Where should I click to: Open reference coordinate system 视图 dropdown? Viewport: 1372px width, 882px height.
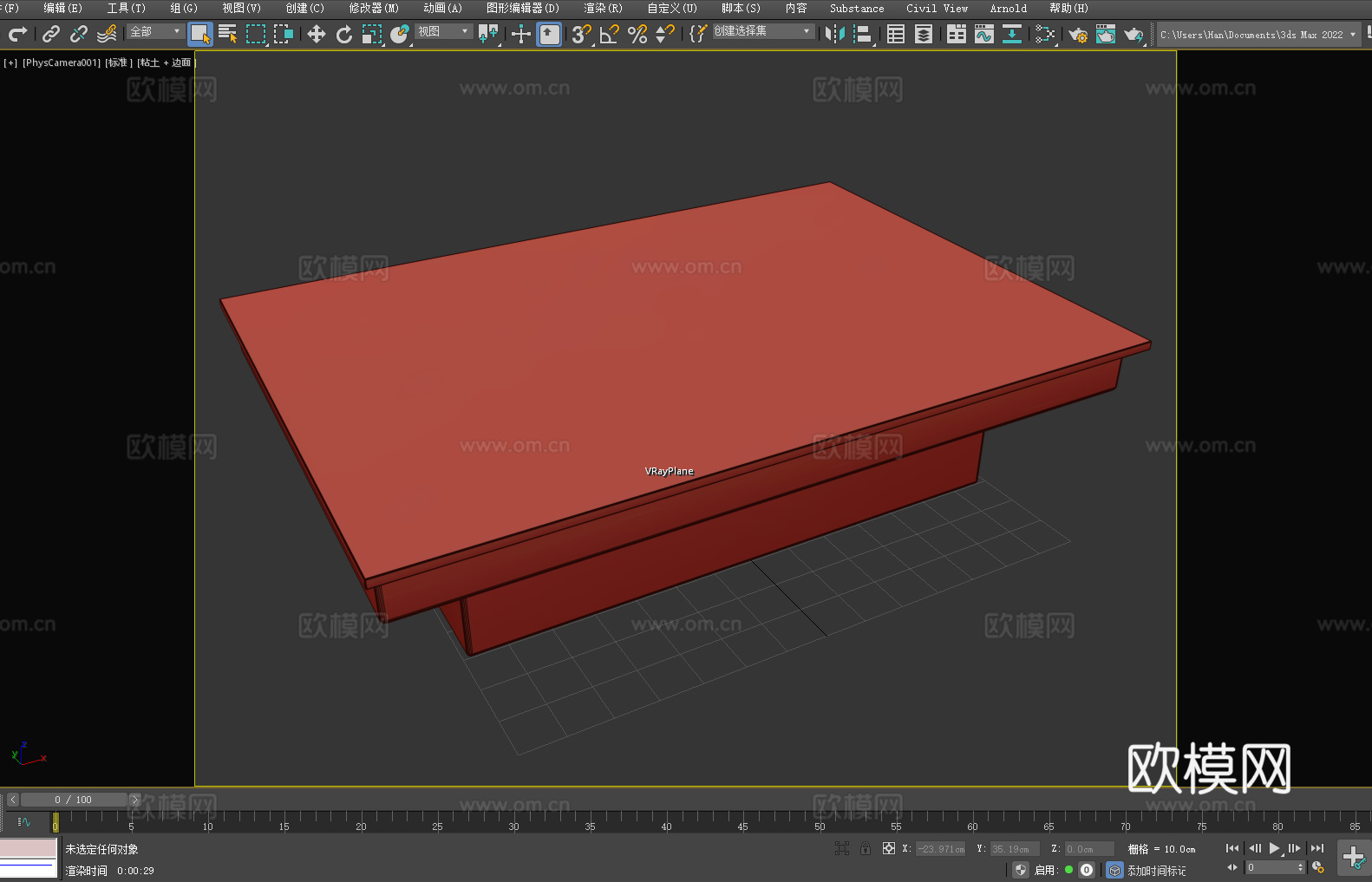(443, 31)
